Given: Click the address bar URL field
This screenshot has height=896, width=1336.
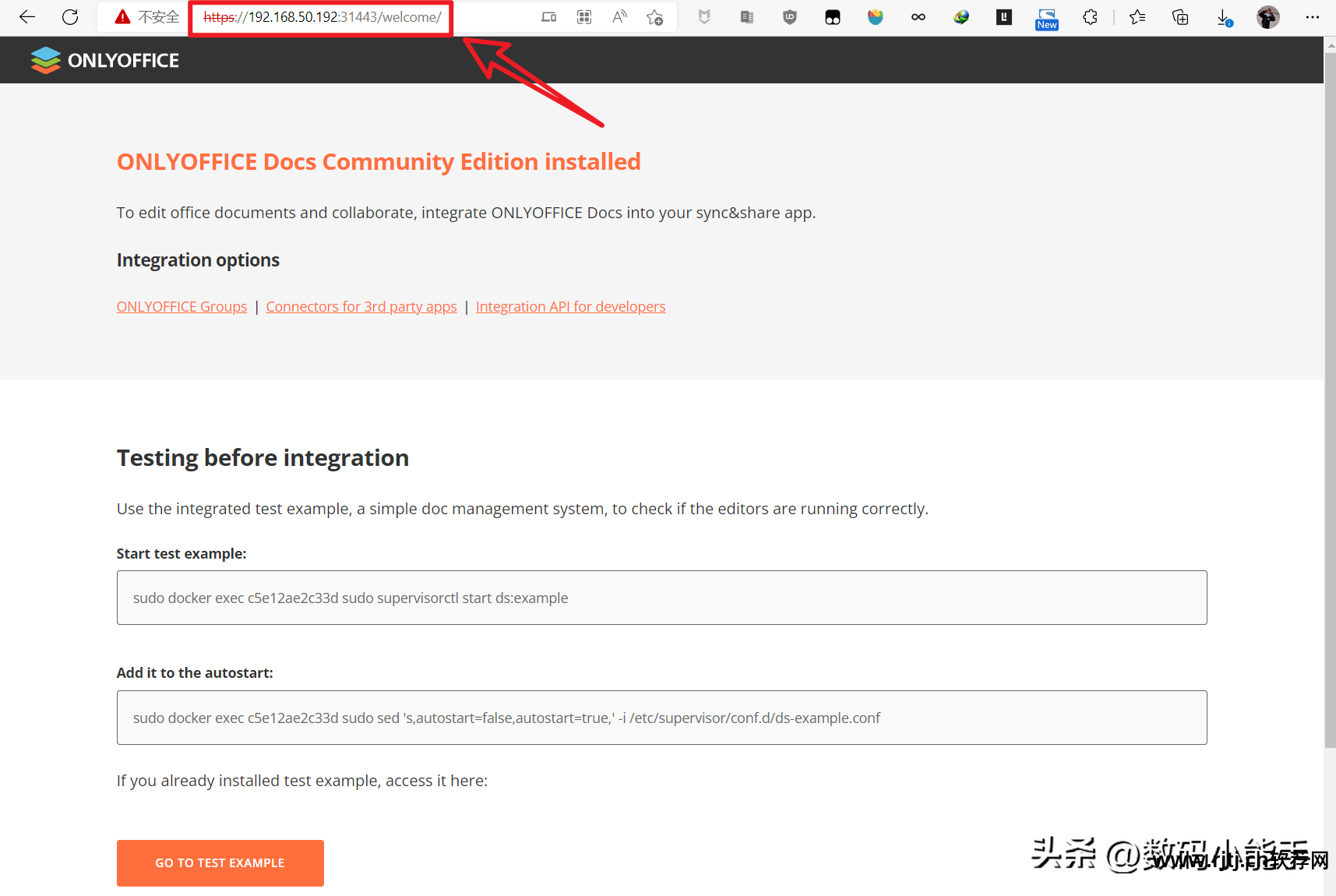Looking at the screenshot, I should (x=322, y=17).
